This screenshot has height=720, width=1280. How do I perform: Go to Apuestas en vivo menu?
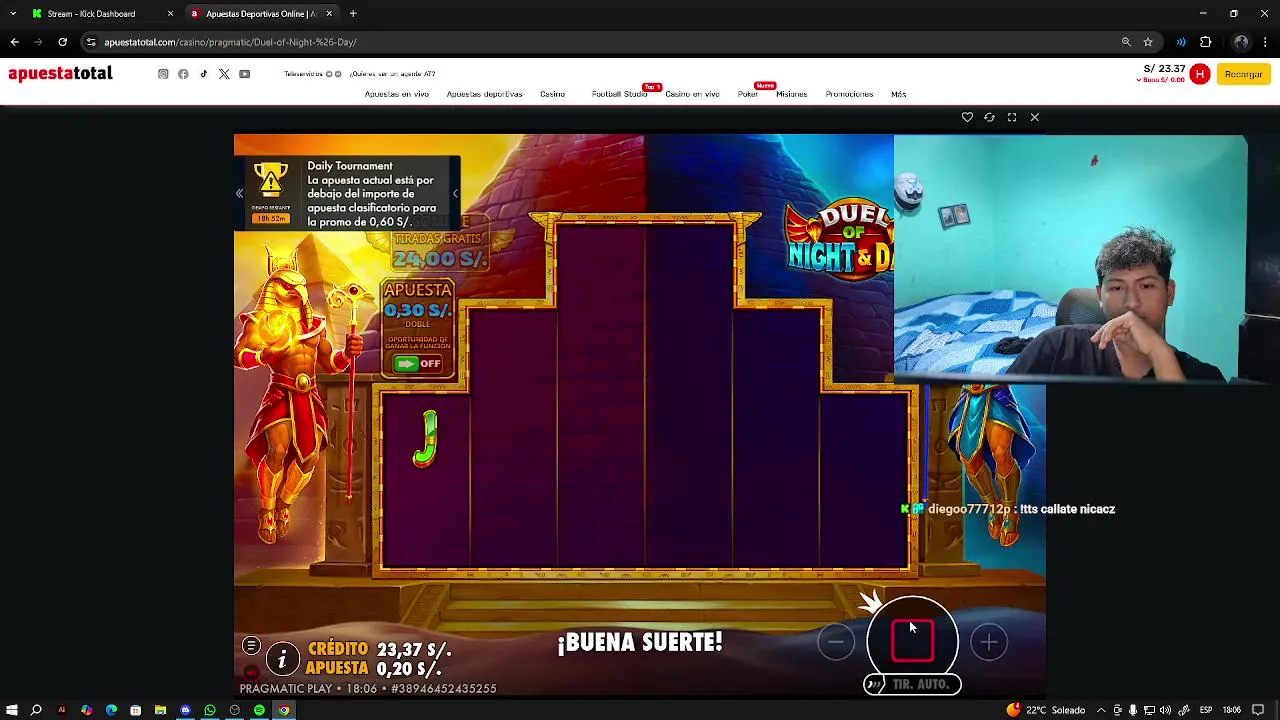coord(397,94)
